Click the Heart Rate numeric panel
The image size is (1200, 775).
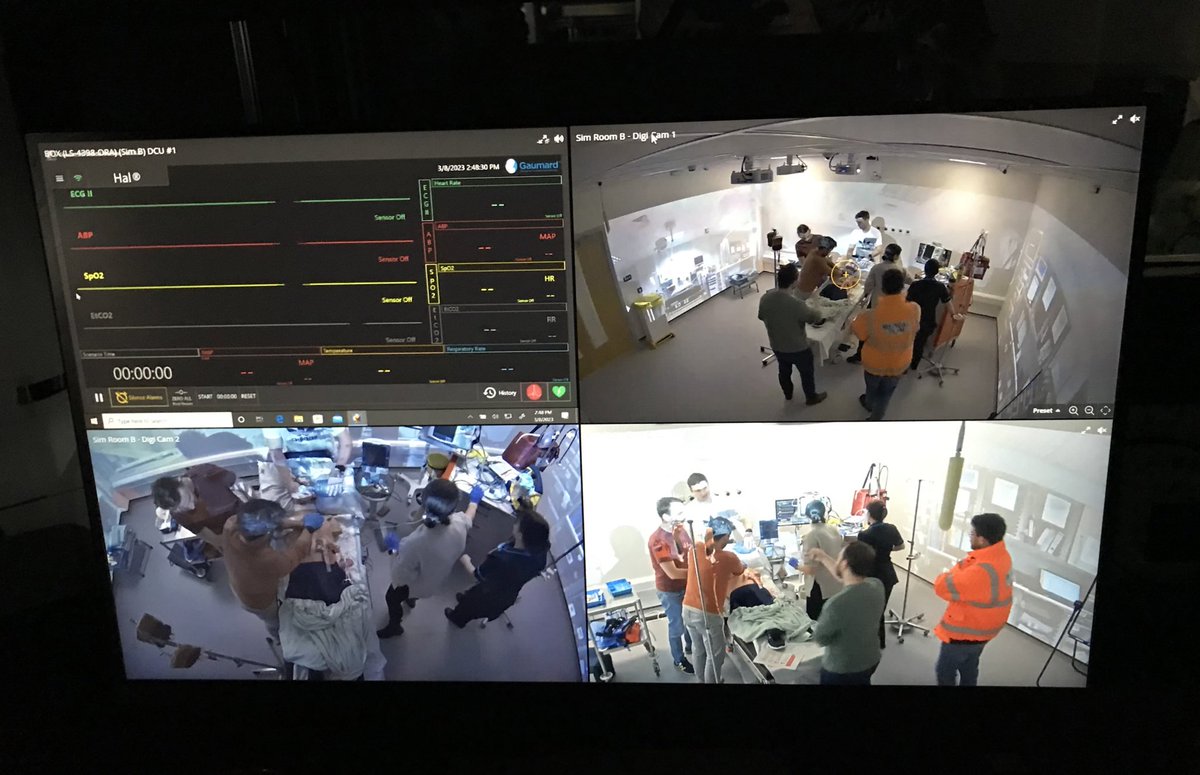pos(496,200)
